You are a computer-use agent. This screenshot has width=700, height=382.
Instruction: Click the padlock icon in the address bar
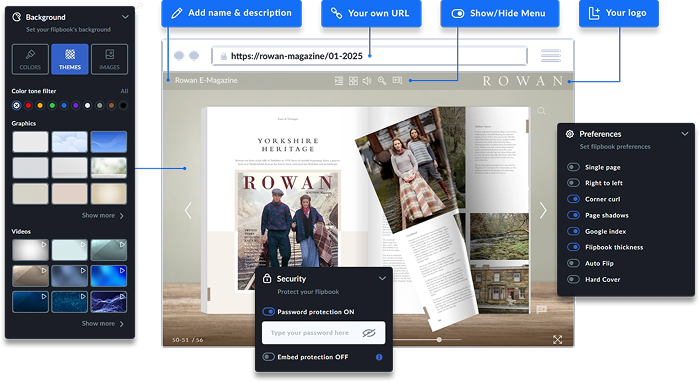coord(224,56)
